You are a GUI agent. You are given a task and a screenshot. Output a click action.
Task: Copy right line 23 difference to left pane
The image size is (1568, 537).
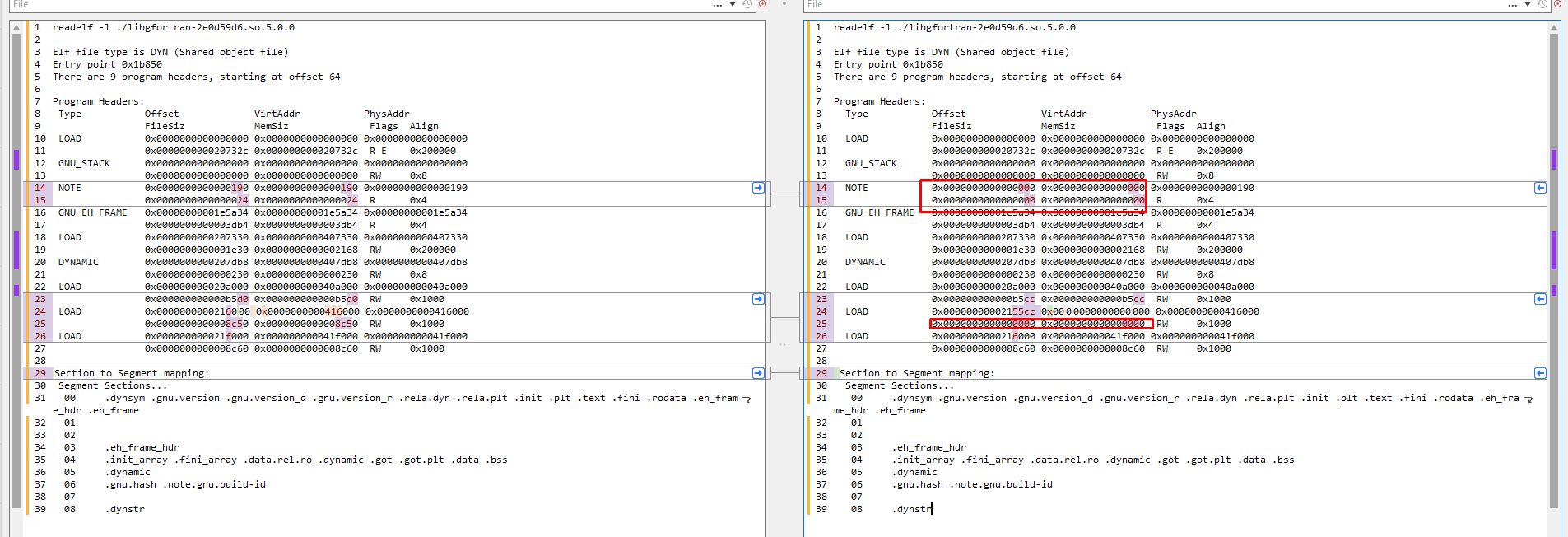tap(1540, 299)
